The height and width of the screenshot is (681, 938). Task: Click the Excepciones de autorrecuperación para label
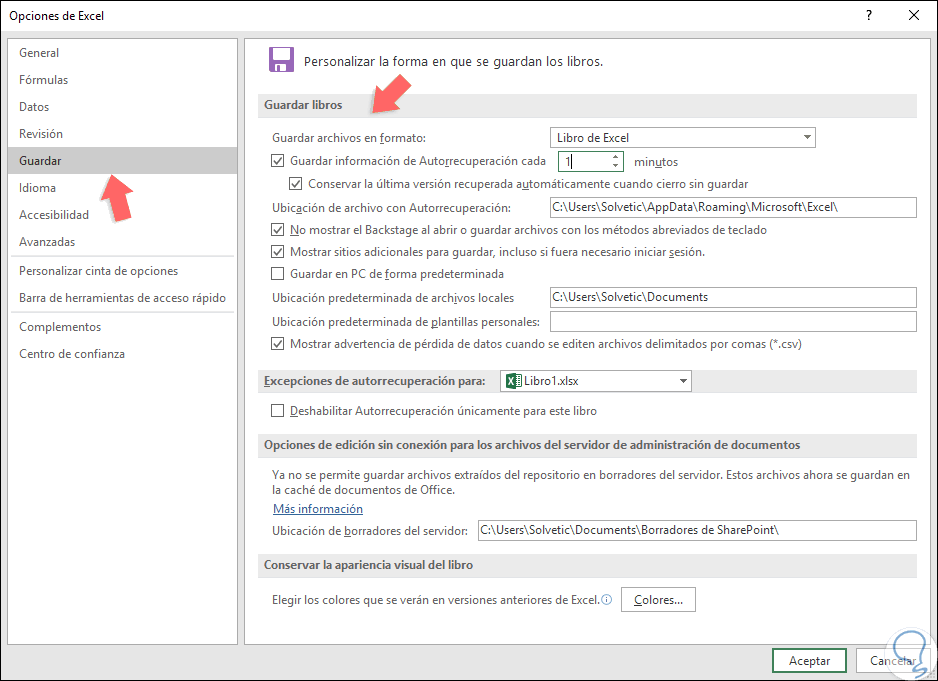point(374,381)
